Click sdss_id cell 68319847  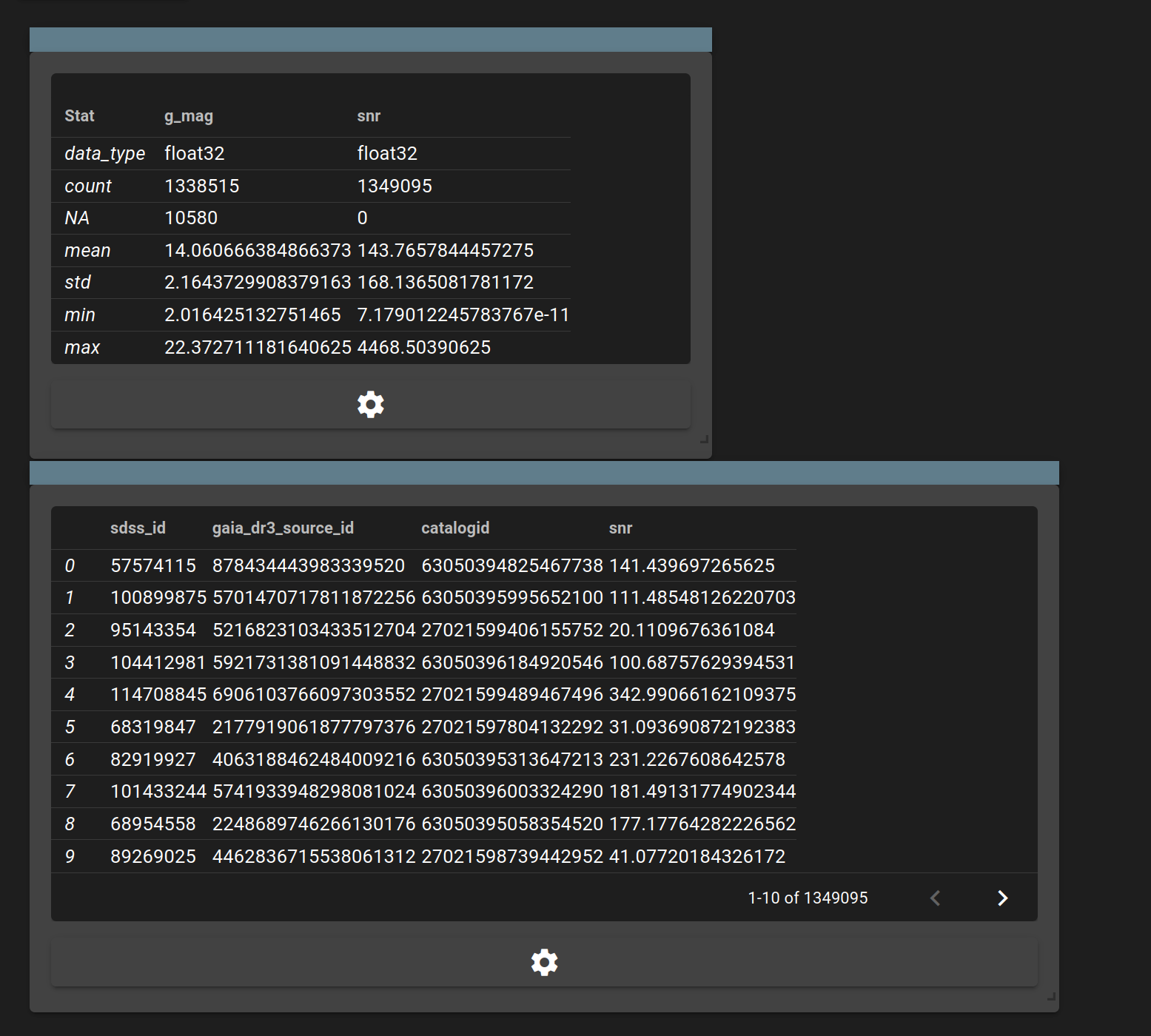[x=153, y=727]
